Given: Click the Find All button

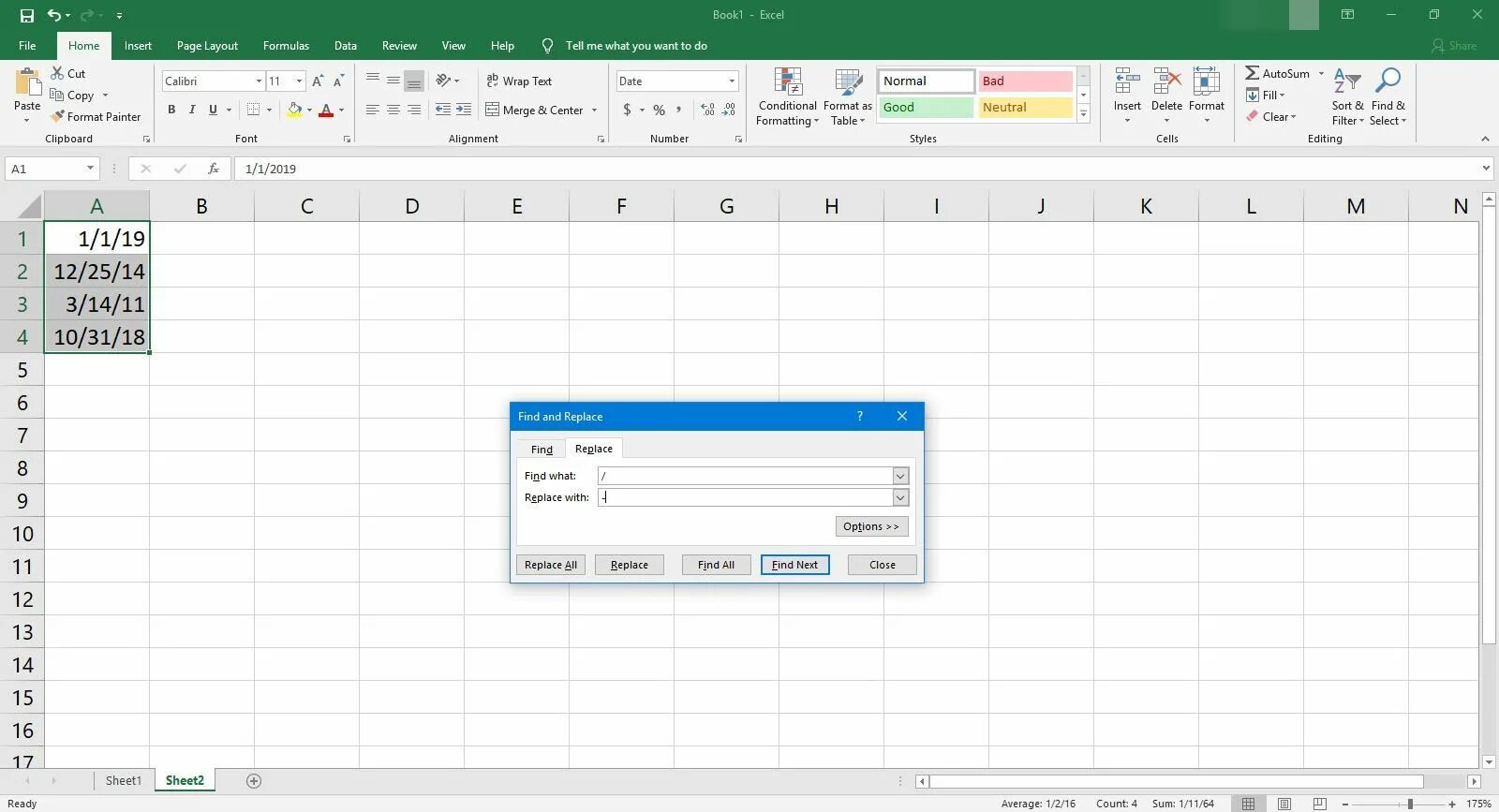Looking at the screenshot, I should pos(716,565).
